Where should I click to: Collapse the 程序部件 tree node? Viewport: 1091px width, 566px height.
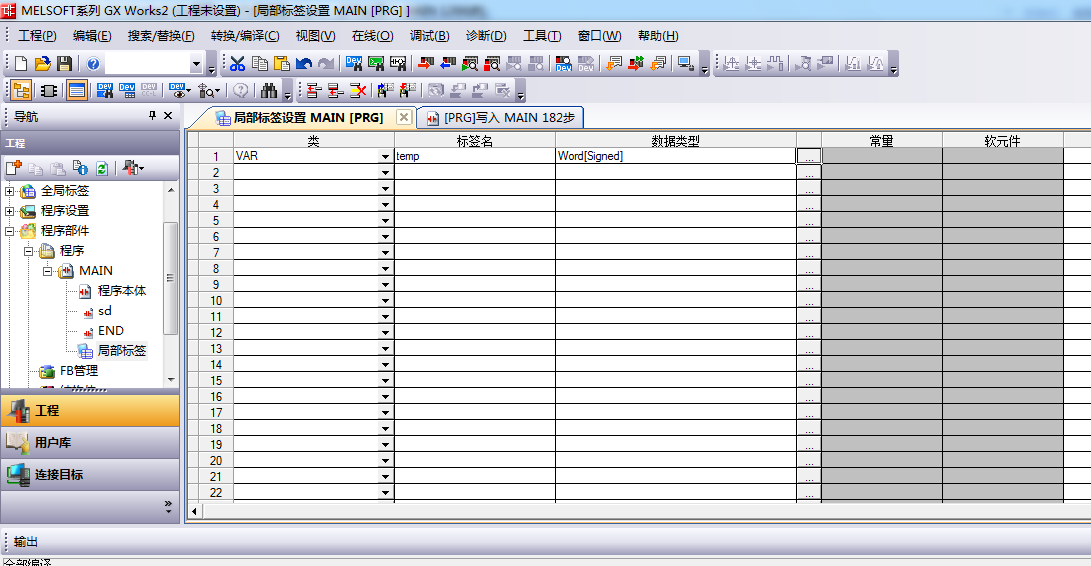click(11, 231)
